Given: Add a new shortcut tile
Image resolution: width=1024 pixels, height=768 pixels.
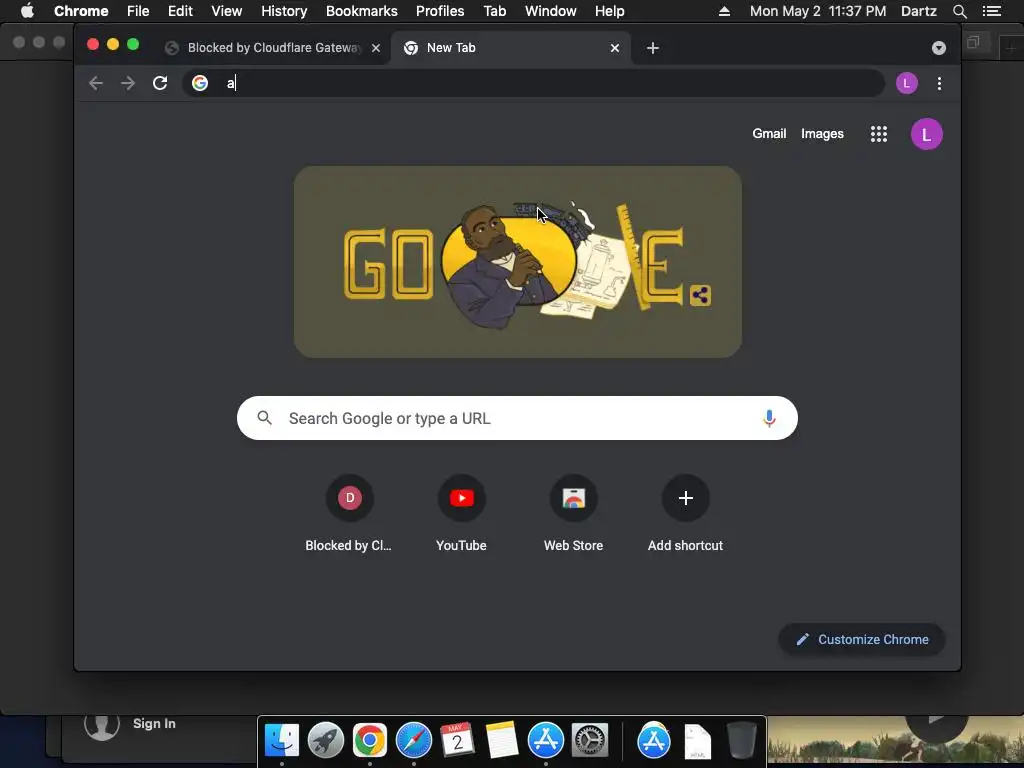Looking at the screenshot, I should coord(685,513).
